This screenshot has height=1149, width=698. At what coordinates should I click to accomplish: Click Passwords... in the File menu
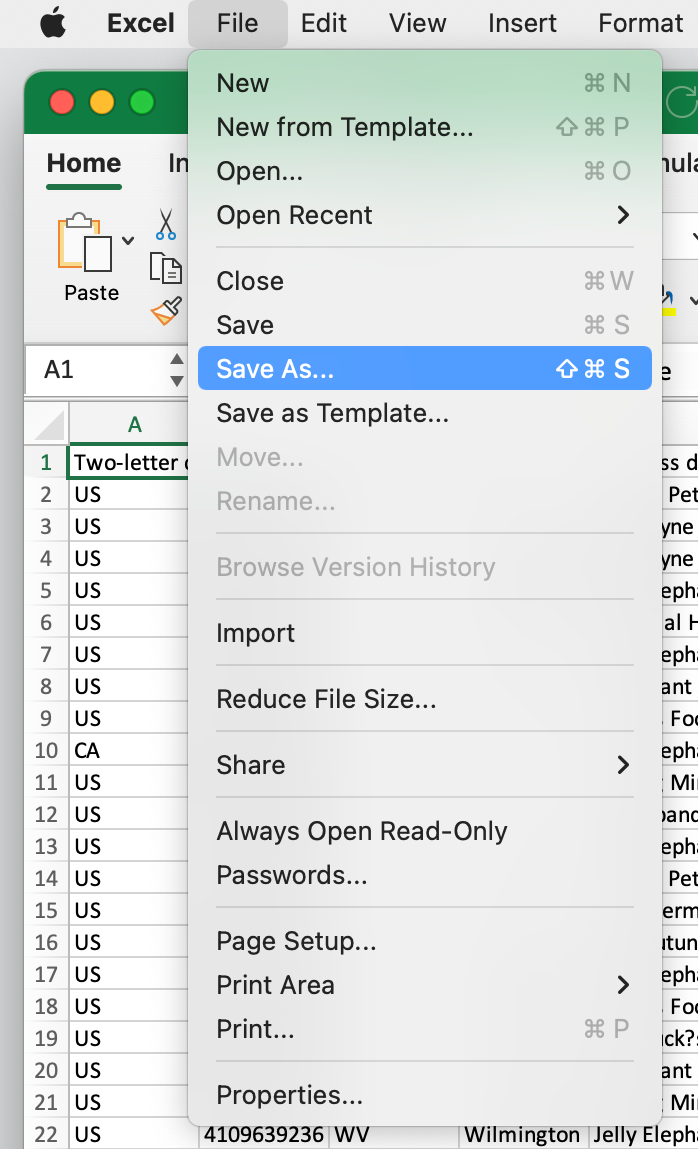pyautogui.click(x=292, y=875)
